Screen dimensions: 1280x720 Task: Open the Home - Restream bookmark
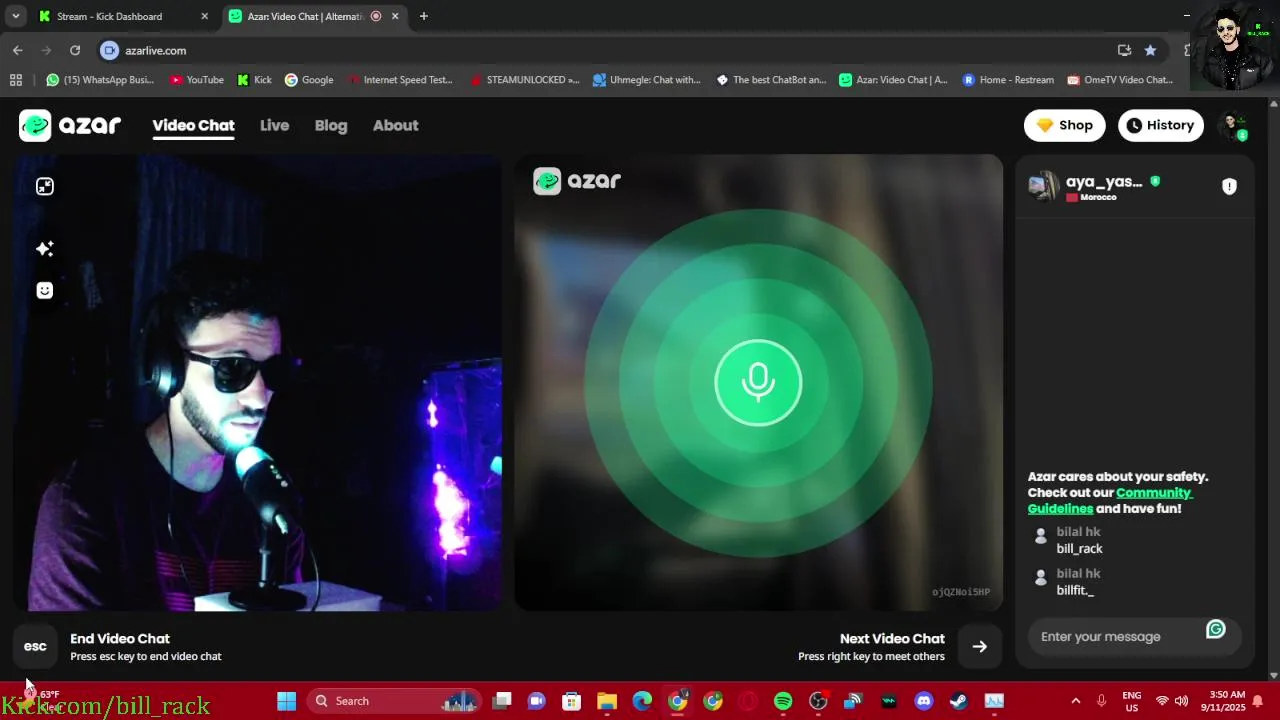1008,80
